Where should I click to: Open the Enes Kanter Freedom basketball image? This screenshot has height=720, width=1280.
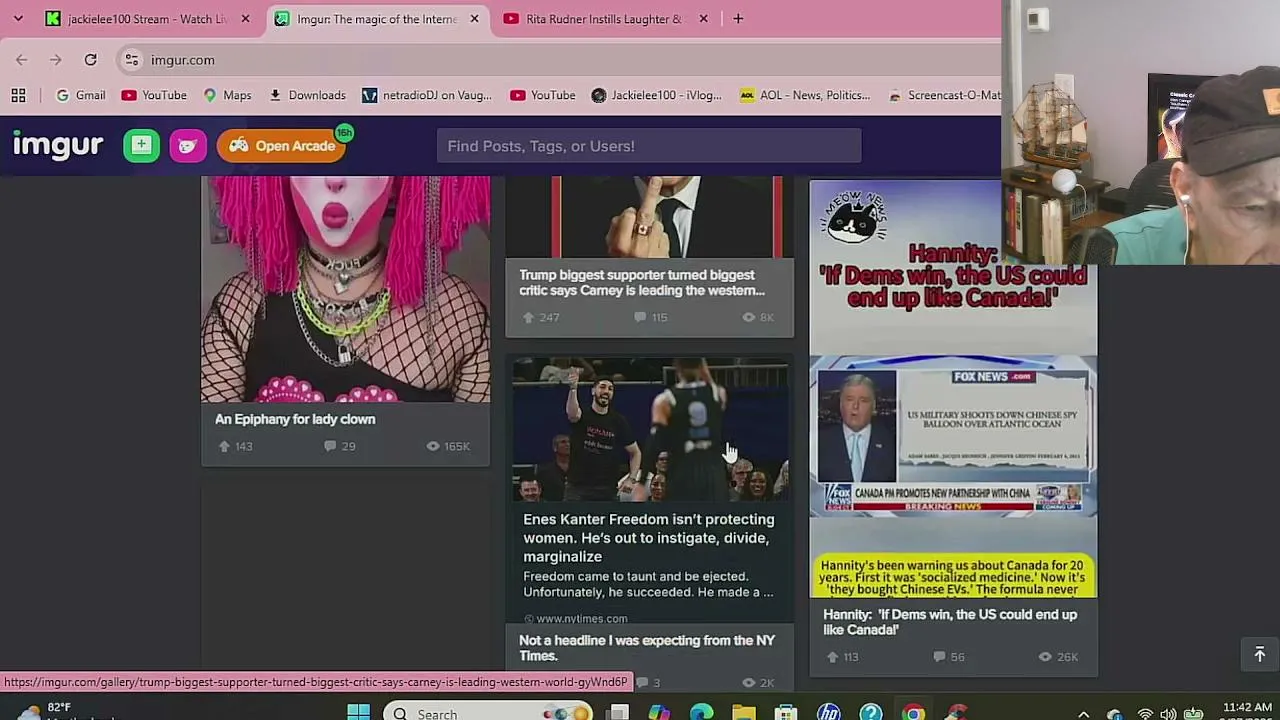[x=650, y=429]
